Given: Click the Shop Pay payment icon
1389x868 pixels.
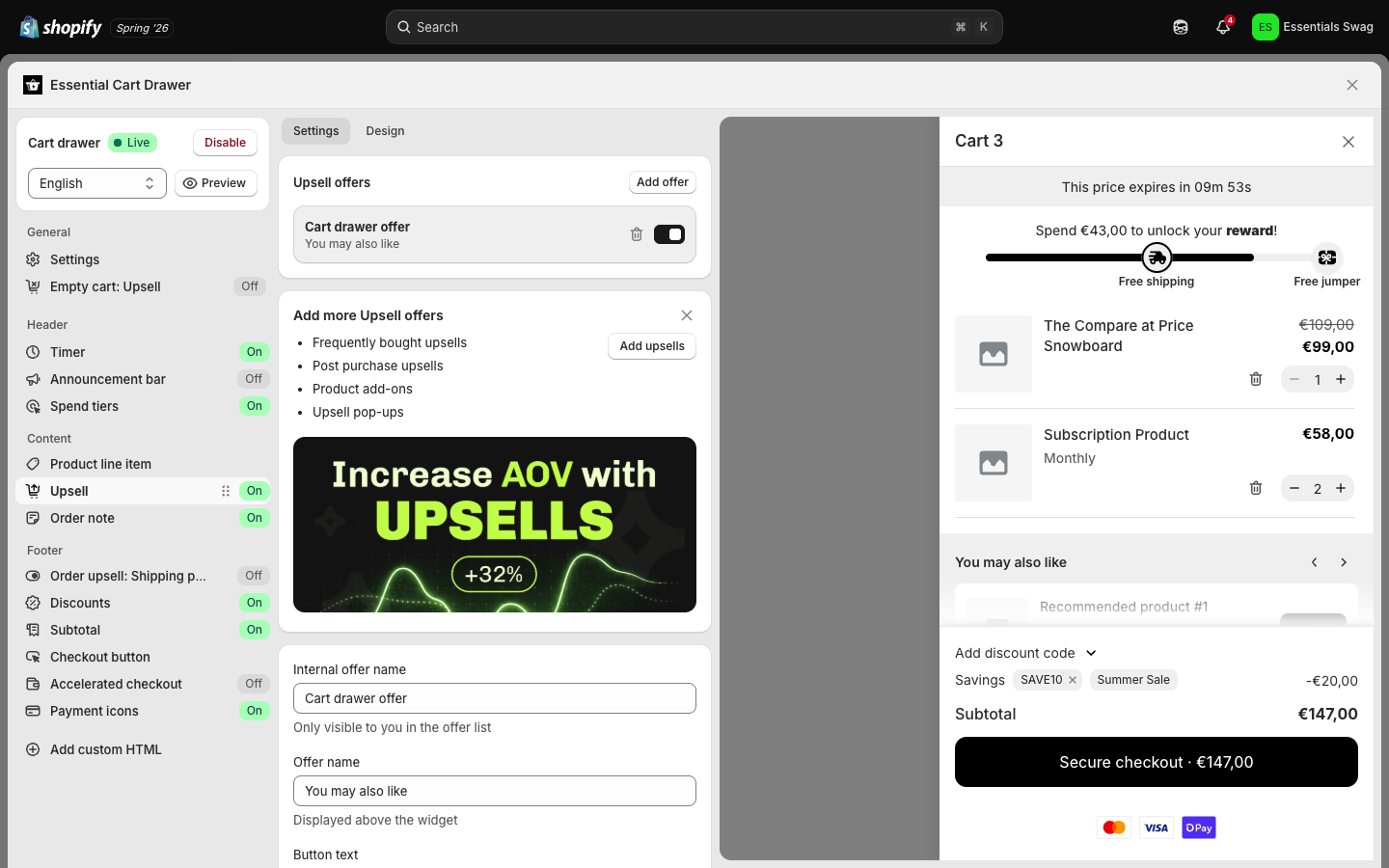Looking at the screenshot, I should point(1199,827).
